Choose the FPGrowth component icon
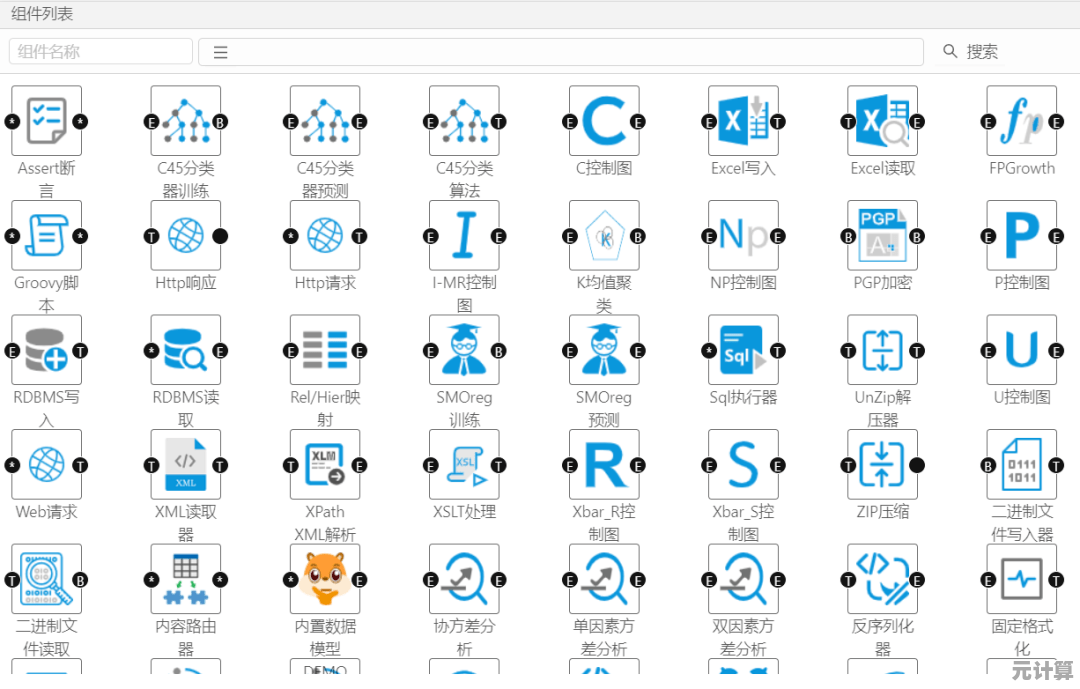The width and height of the screenshot is (1080, 689). 1021,121
